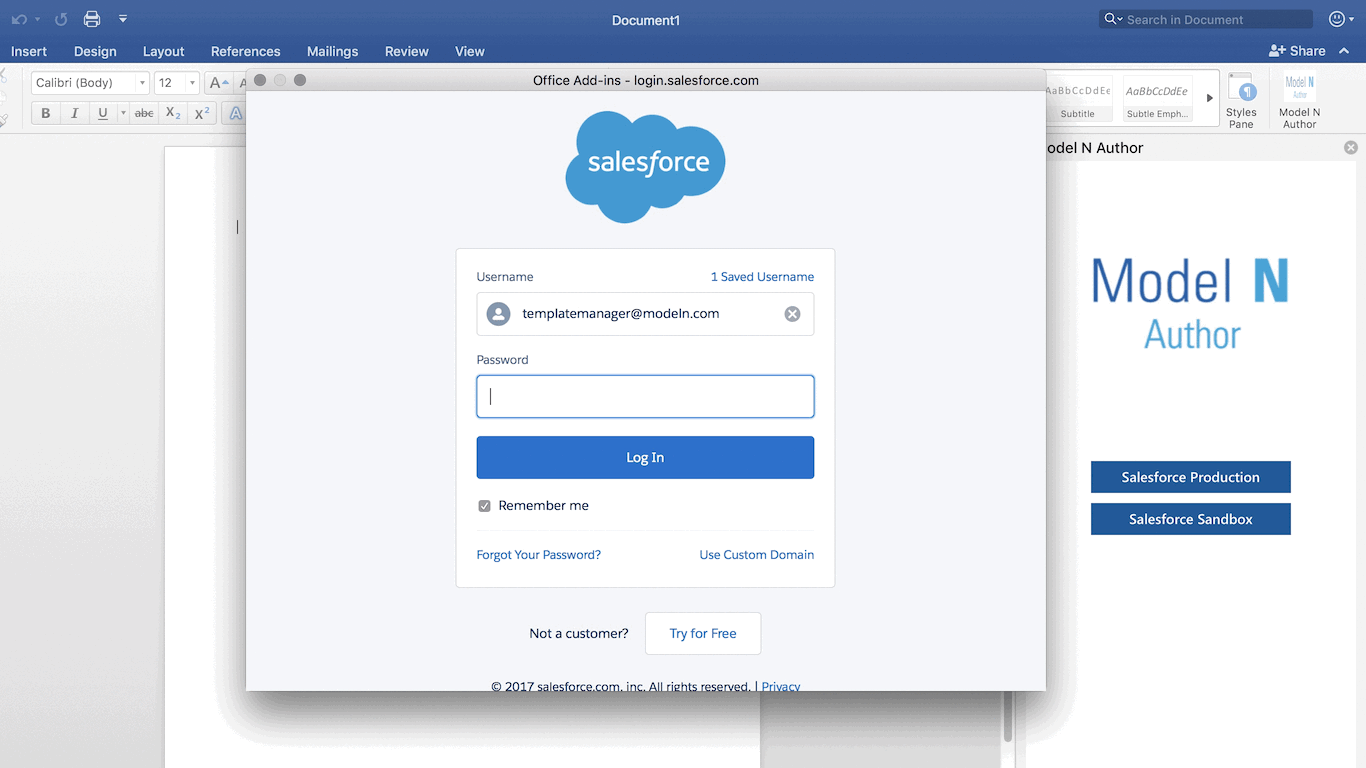Click the Salesforce Sandbox button
Screen dimensions: 1366x768
[1190, 519]
